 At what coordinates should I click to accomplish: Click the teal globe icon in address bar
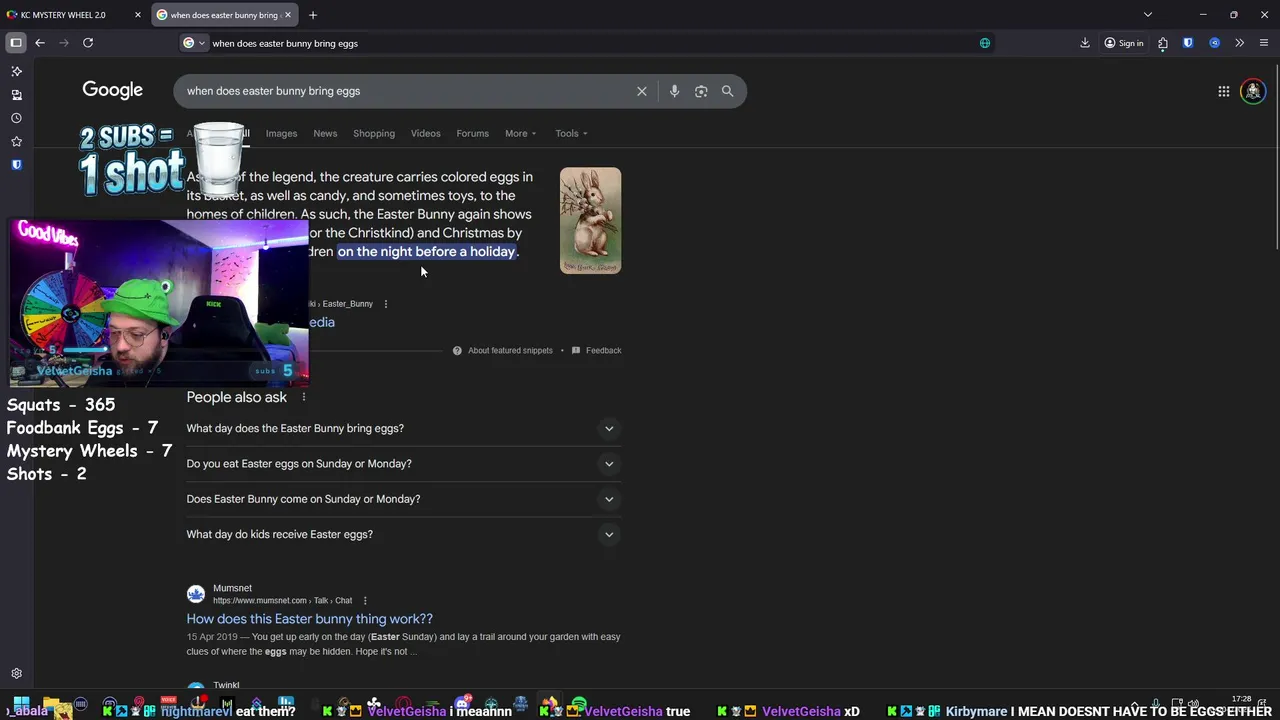click(x=985, y=43)
